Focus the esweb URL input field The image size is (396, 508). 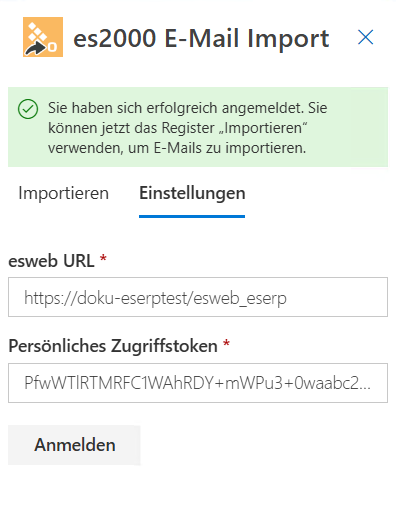[x=198, y=297]
